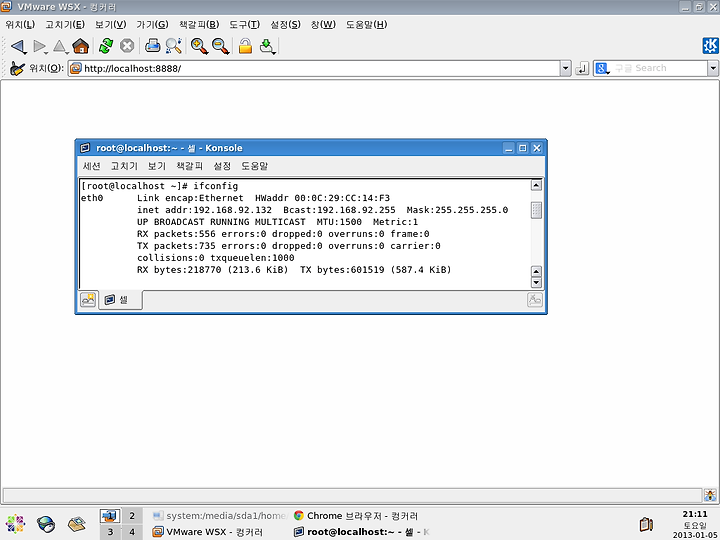Click the Go arrow beside address bar

pos(582,68)
